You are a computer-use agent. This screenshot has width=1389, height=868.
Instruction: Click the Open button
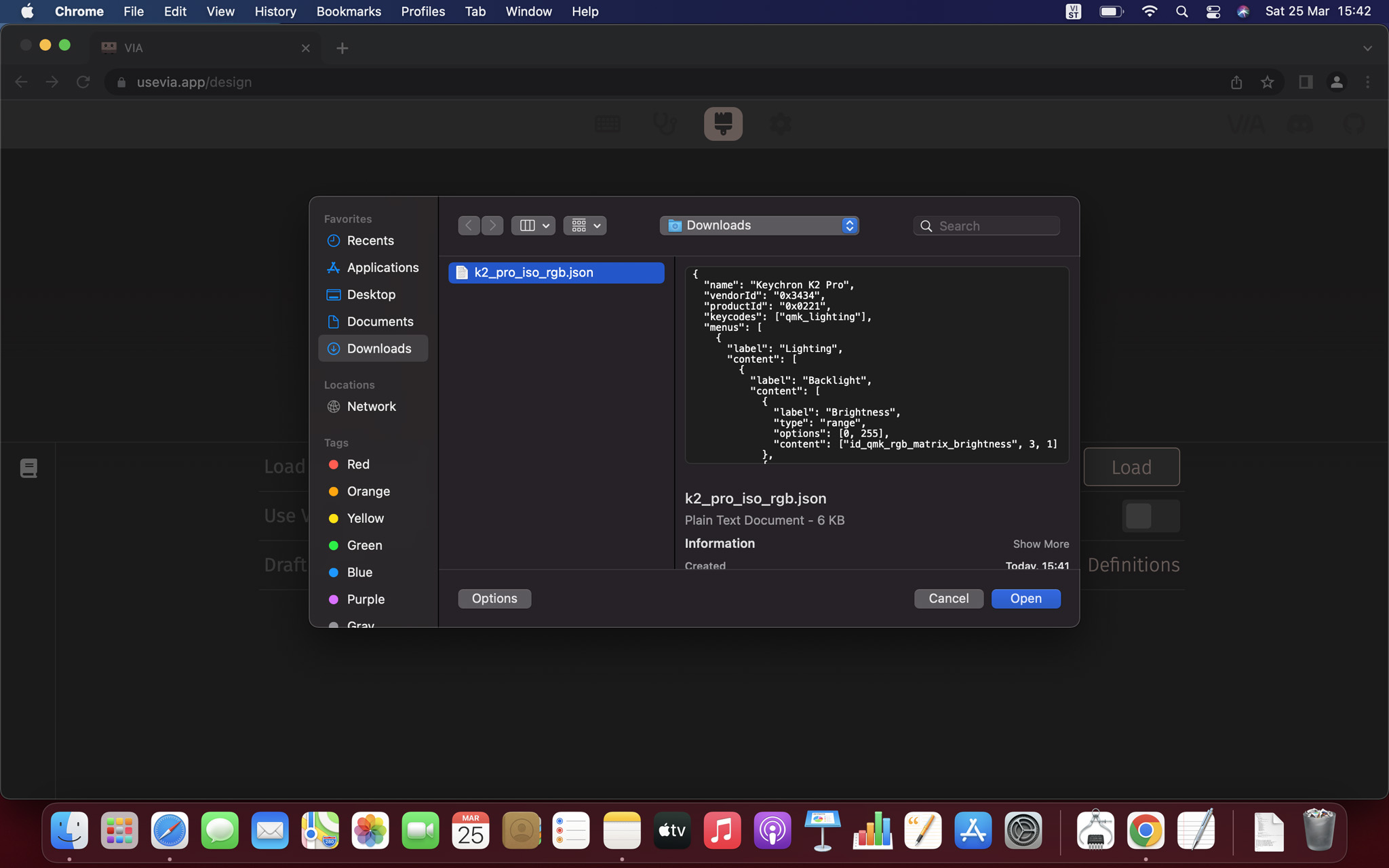pos(1025,598)
